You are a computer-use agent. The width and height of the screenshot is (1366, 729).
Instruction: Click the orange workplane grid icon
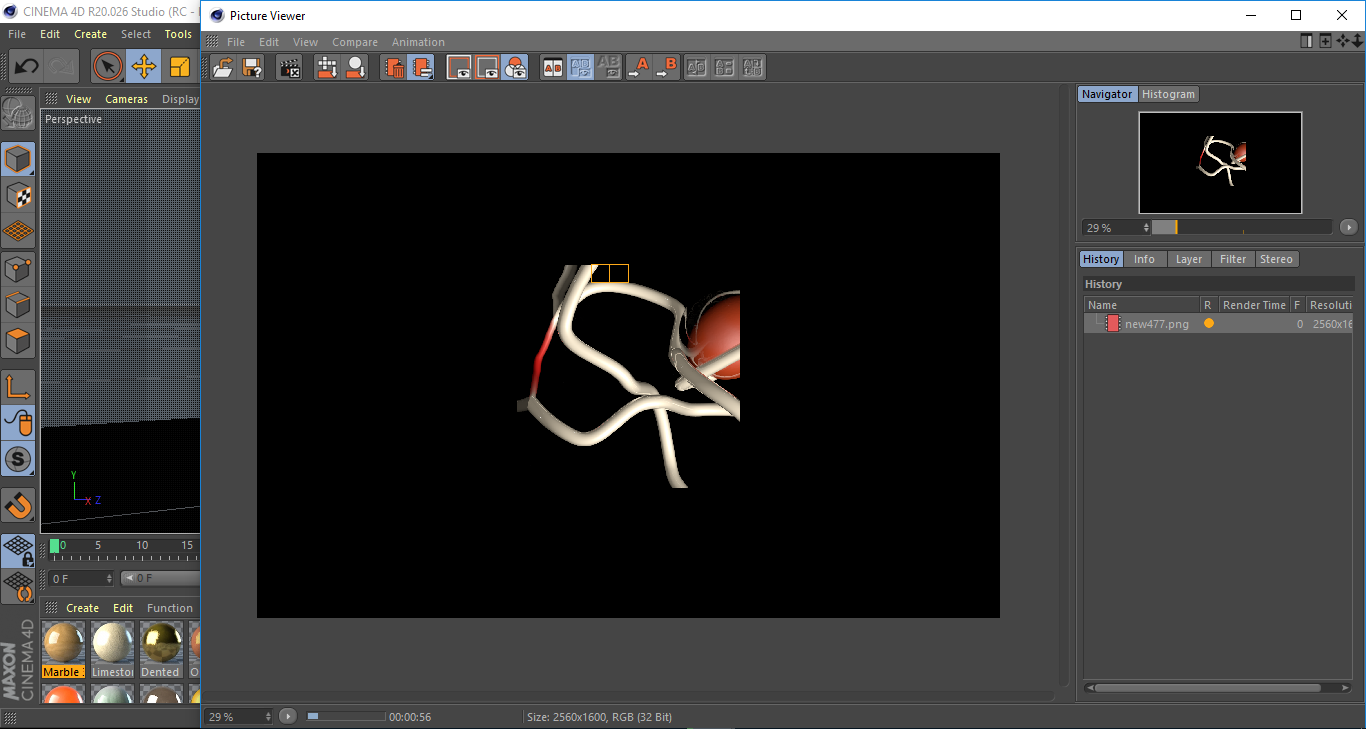coord(18,232)
